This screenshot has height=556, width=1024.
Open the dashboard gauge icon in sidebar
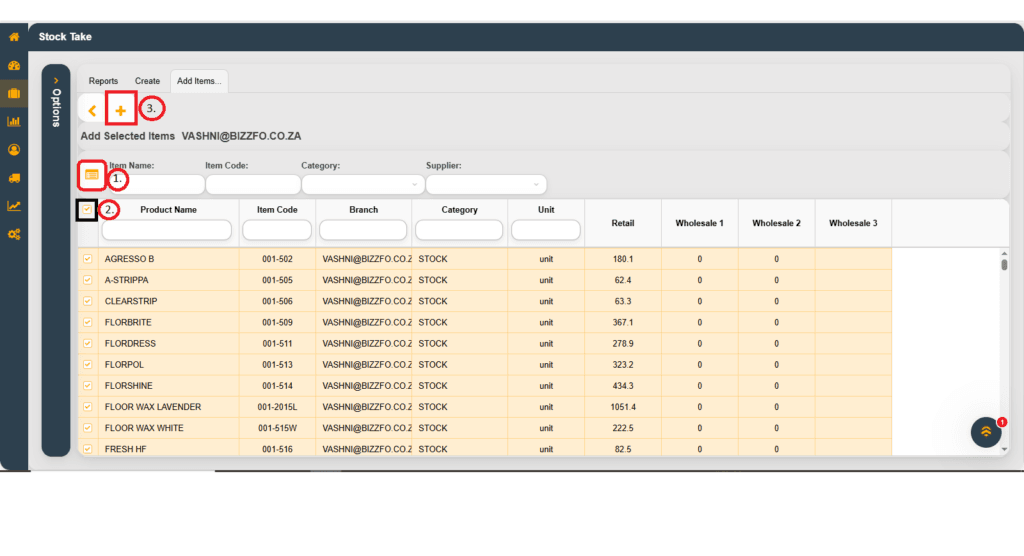(14, 65)
